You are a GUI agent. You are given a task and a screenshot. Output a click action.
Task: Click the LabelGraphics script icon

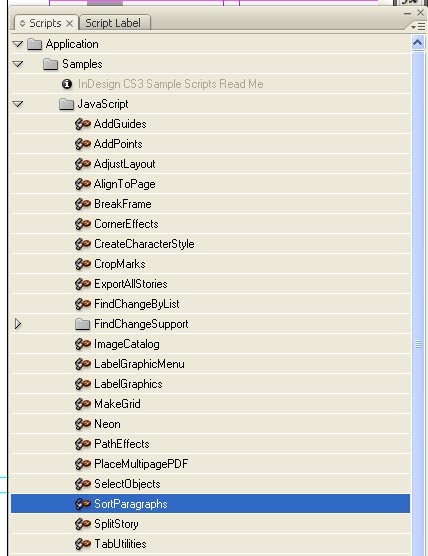point(83,384)
